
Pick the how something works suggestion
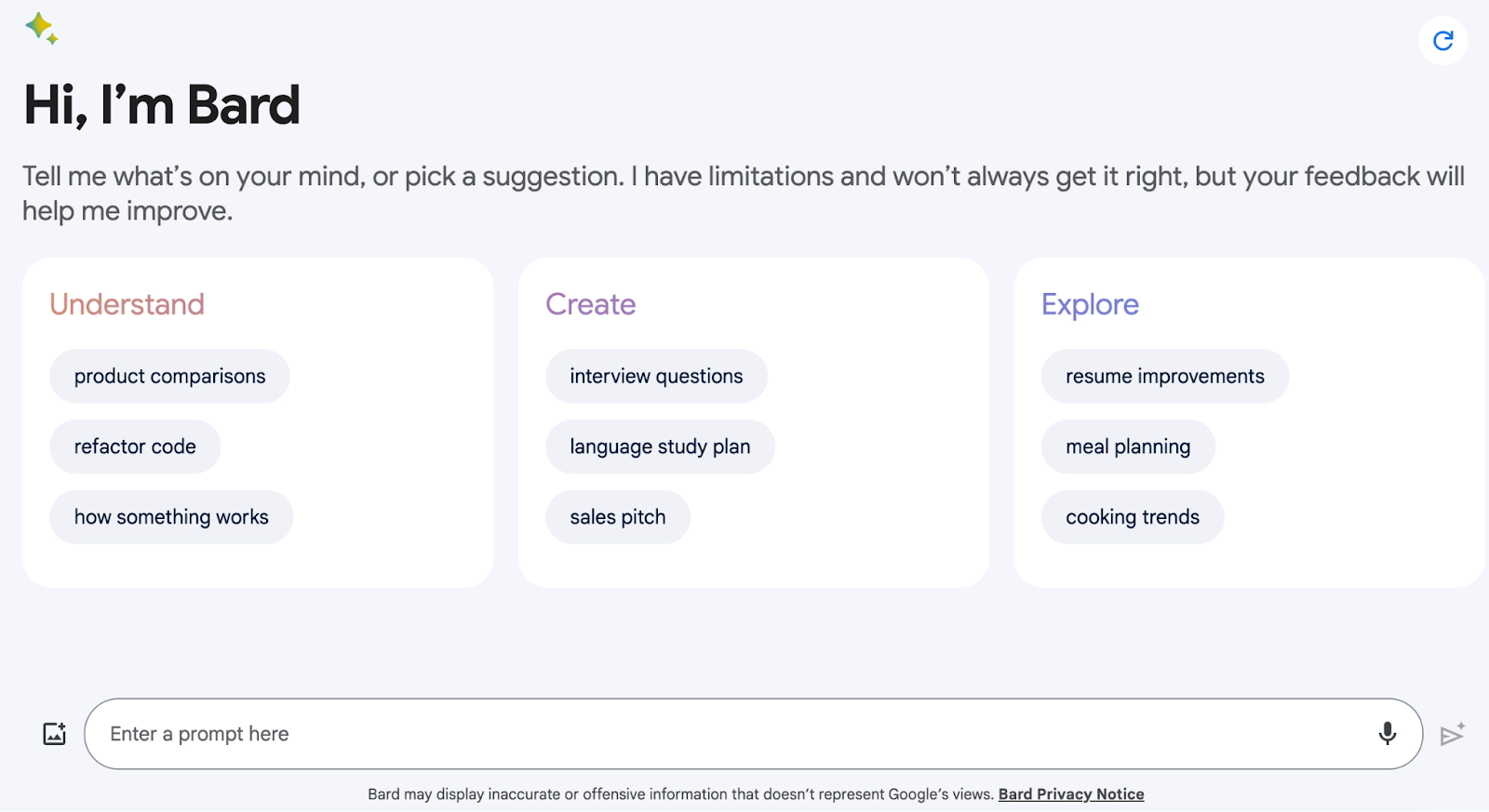(x=171, y=517)
